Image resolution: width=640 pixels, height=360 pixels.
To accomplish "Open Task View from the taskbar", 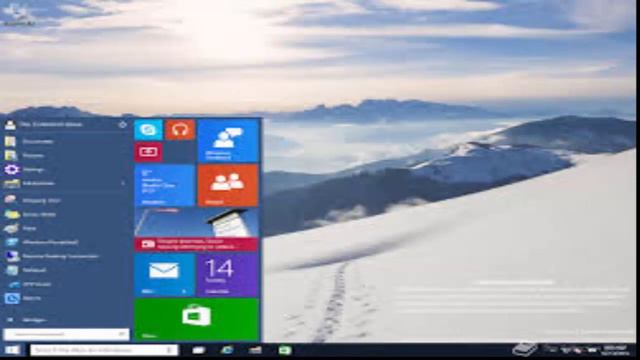I will pos(198,350).
